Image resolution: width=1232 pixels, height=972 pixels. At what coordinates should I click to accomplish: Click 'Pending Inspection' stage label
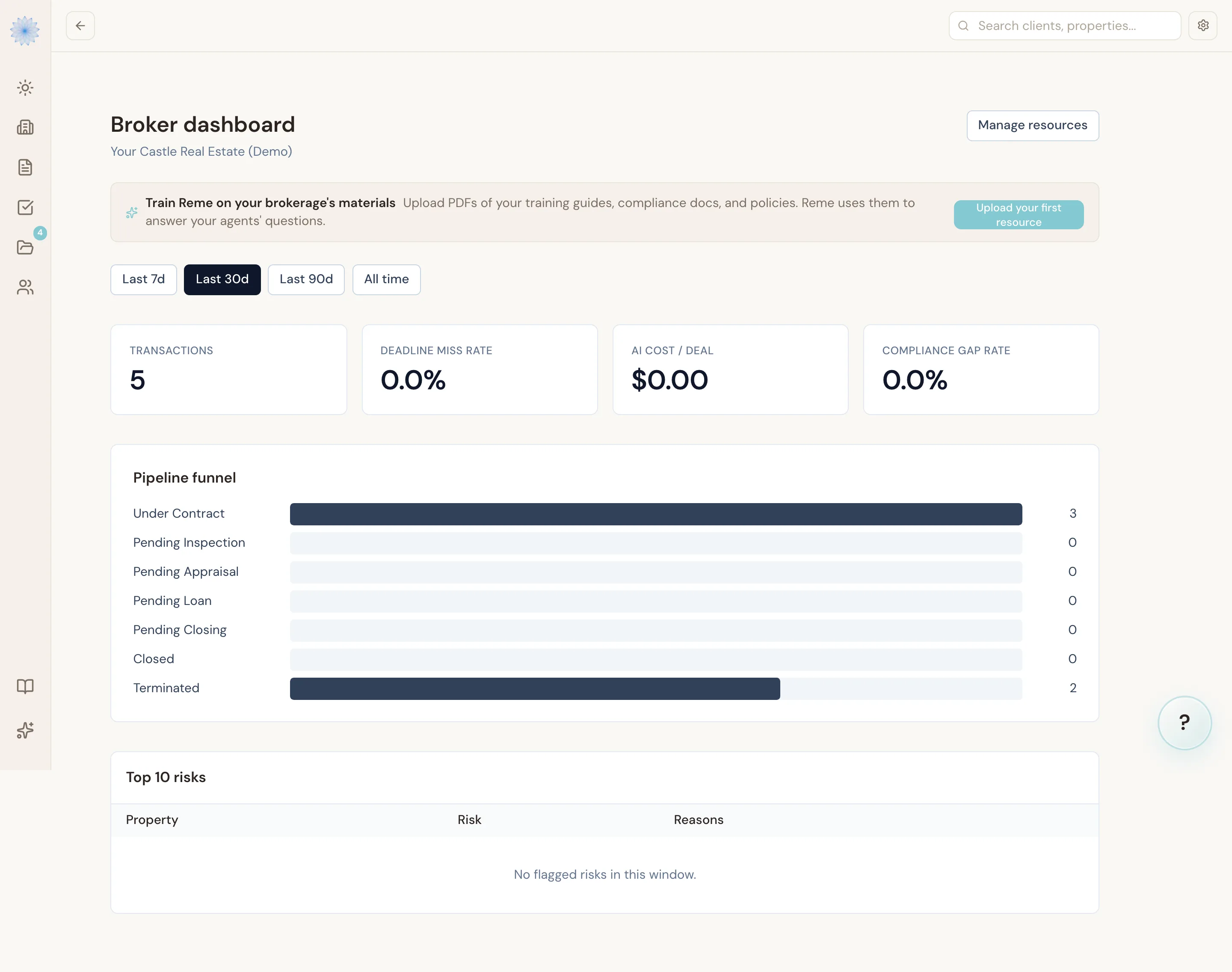coord(189,542)
